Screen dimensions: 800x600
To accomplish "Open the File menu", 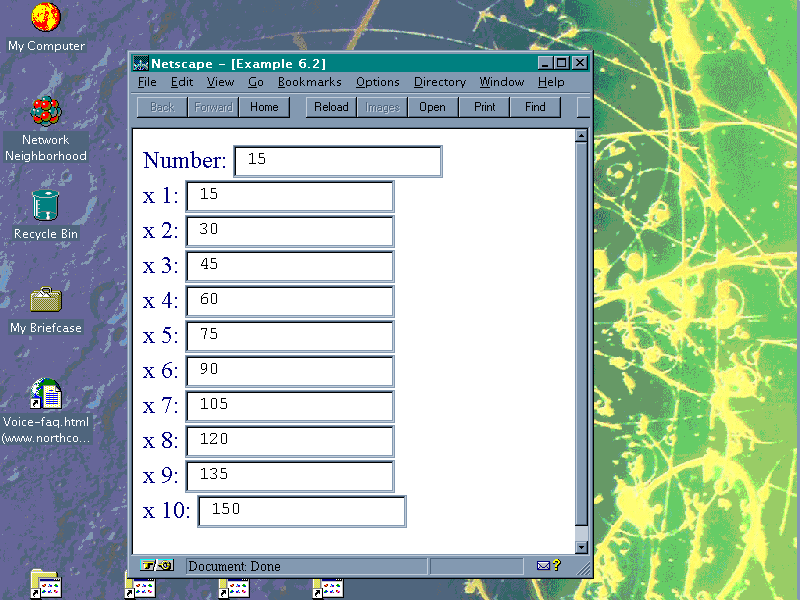I will [147, 82].
